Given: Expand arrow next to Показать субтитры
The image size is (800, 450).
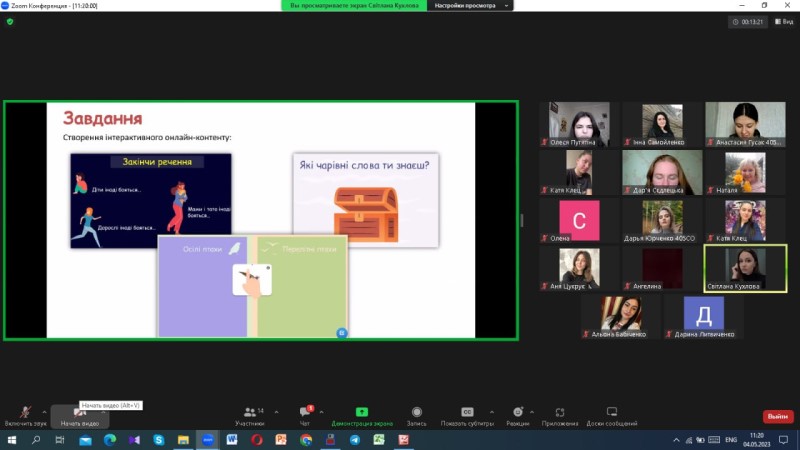Looking at the screenshot, I should pyautogui.click(x=492, y=412).
